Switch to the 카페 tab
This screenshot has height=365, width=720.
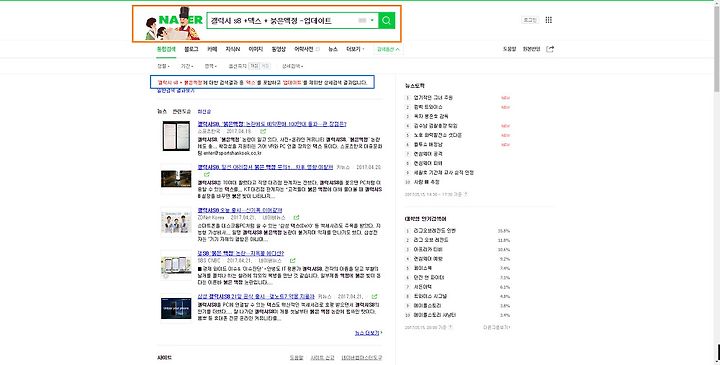coord(212,49)
